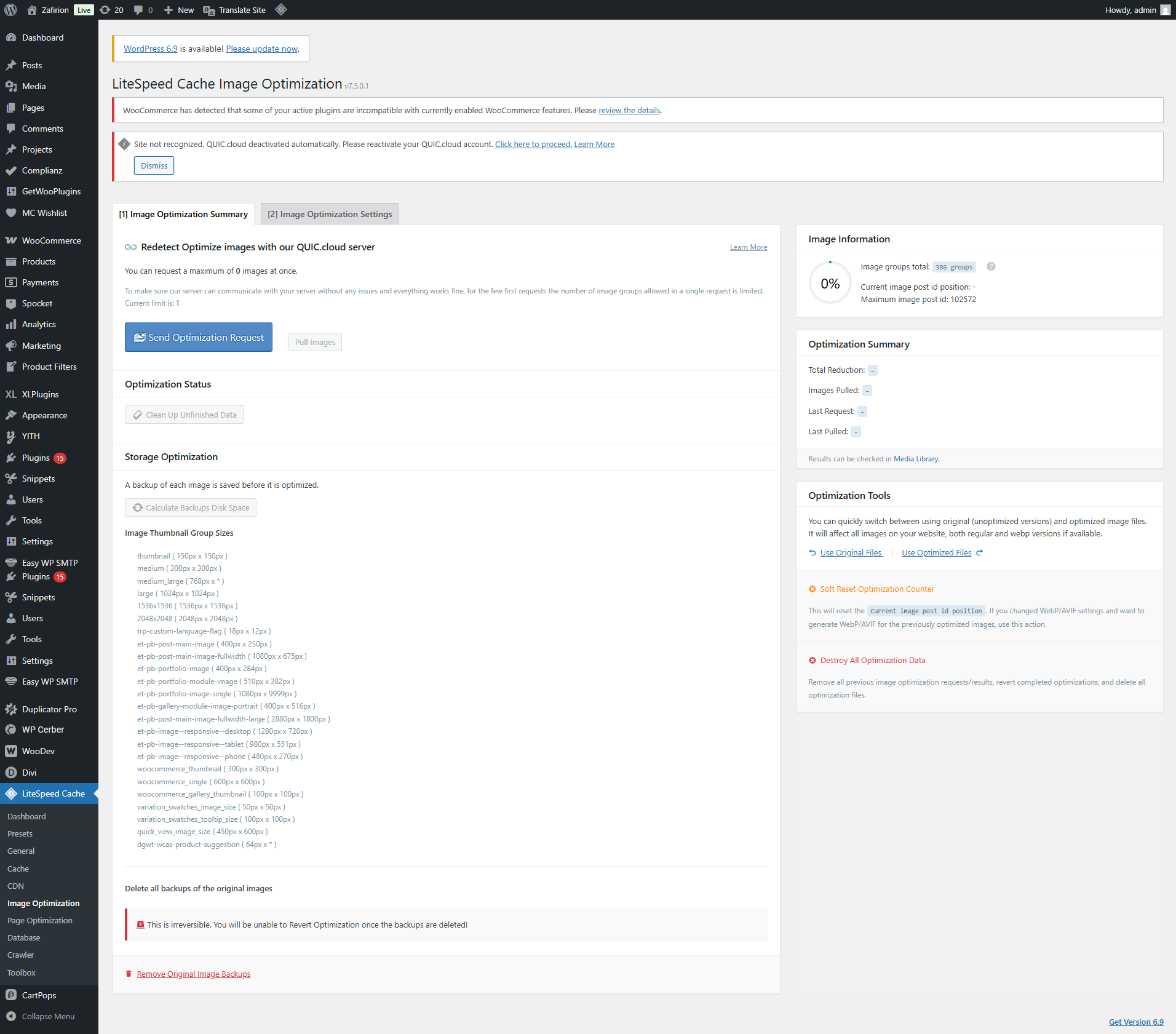Open the LiteSpeed diamond icon in admin bar

click(281, 10)
